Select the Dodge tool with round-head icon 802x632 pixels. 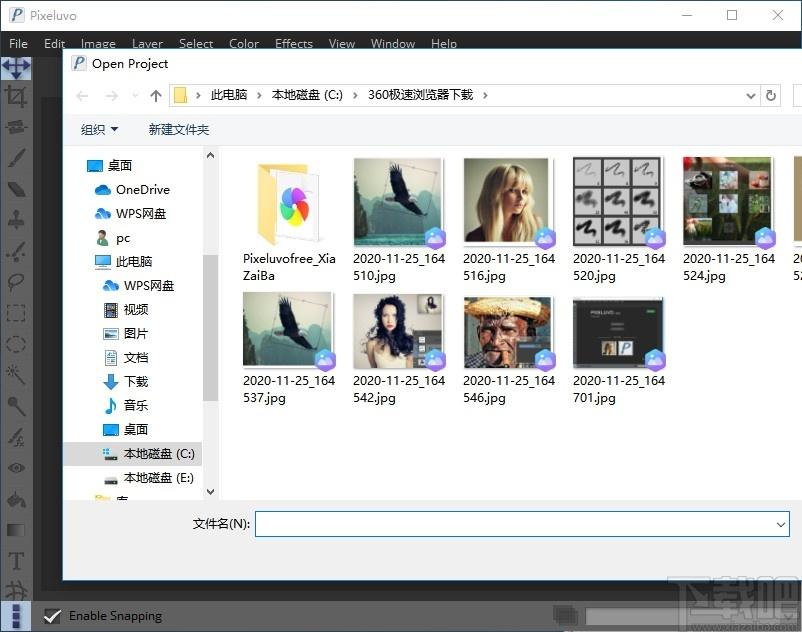tap(16, 406)
